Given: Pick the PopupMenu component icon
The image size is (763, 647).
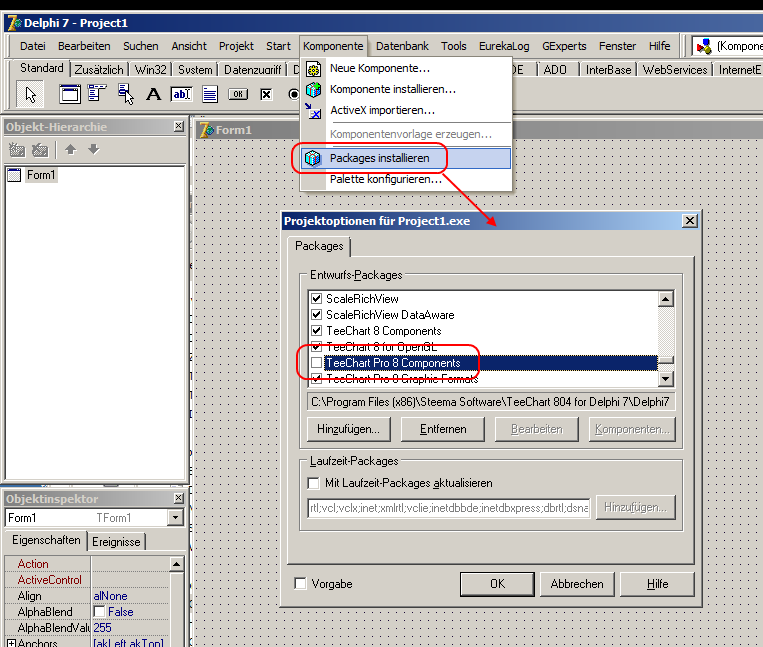Looking at the screenshot, I should tap(126, 94).
